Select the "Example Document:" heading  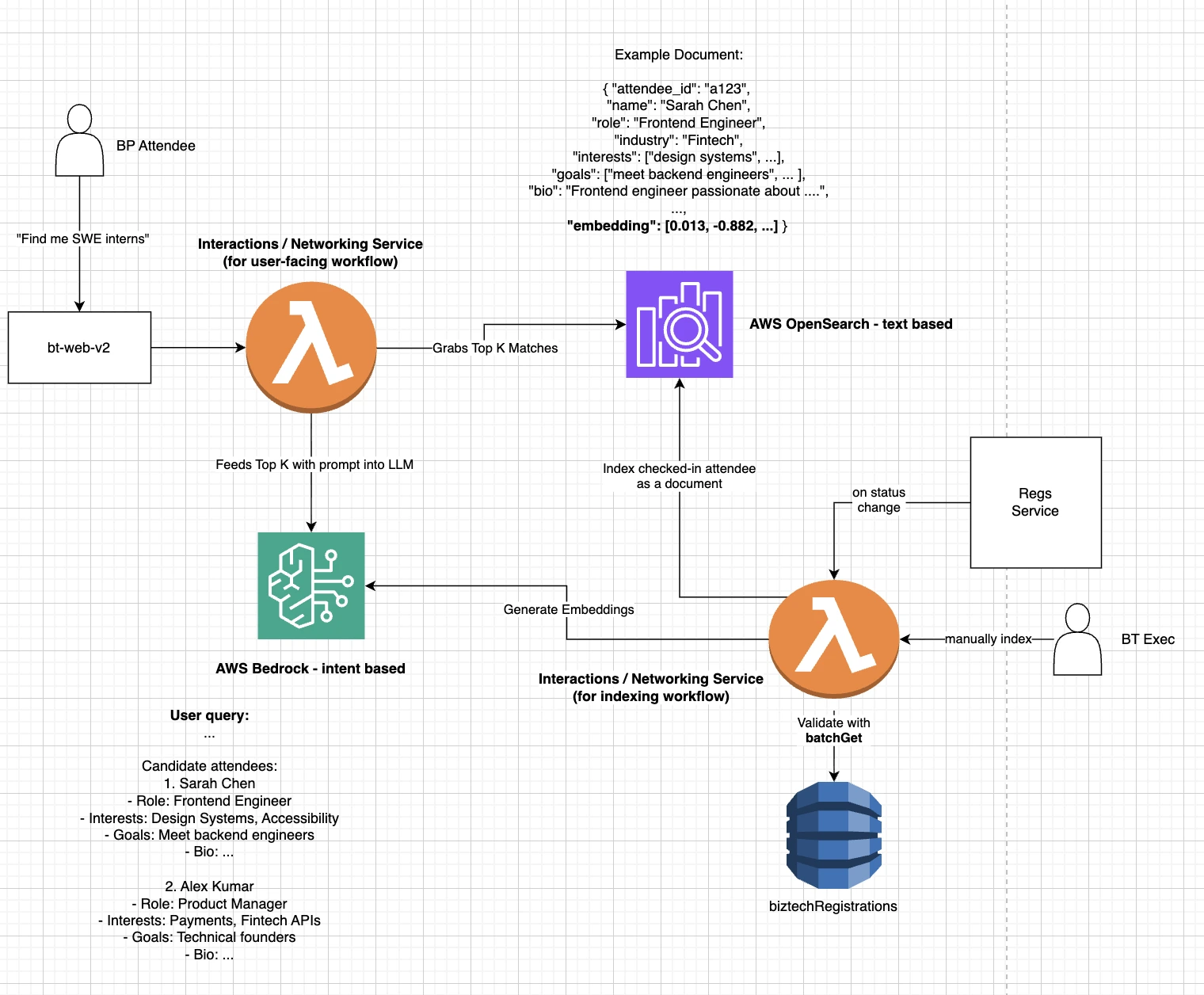(x=679, y=55)
